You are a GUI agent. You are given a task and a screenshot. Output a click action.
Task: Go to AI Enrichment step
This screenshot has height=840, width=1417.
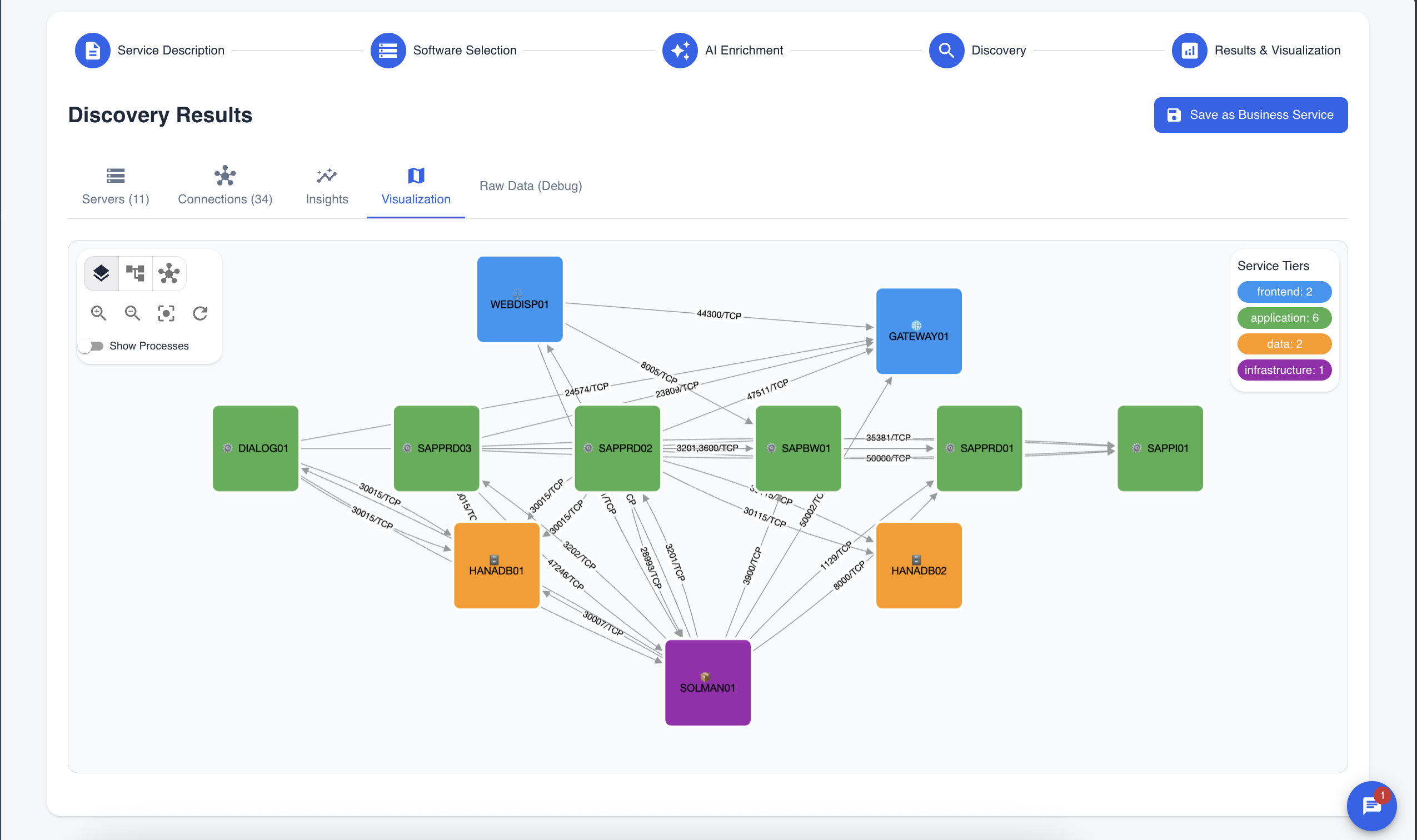point(680,51)
